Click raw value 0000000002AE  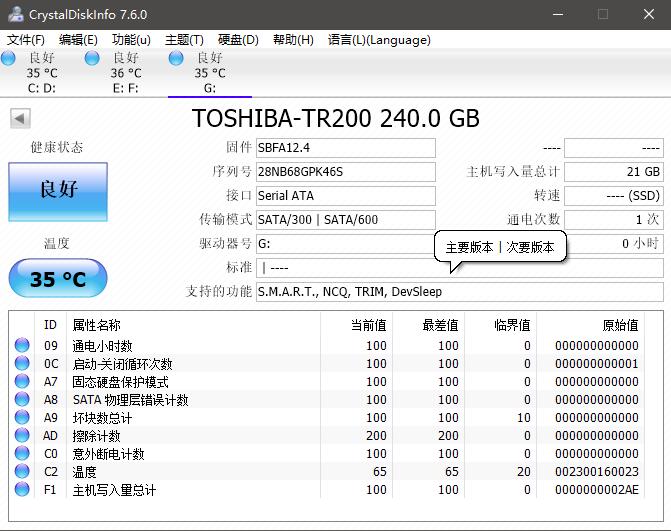pyautogui.click(x=597, y=489)
